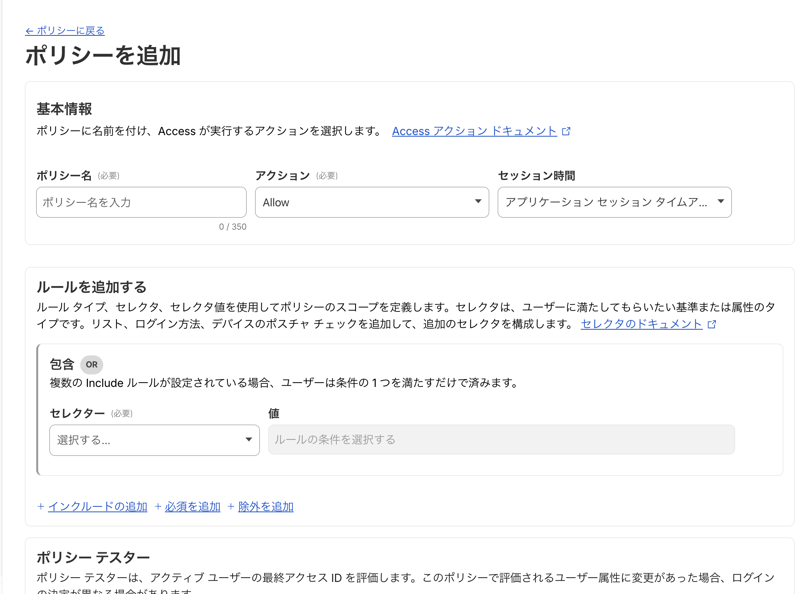Click the external-link icon beside セレクタのドキュメント
The width and height of the screenshot is (800, 594).
pos(710,323)
